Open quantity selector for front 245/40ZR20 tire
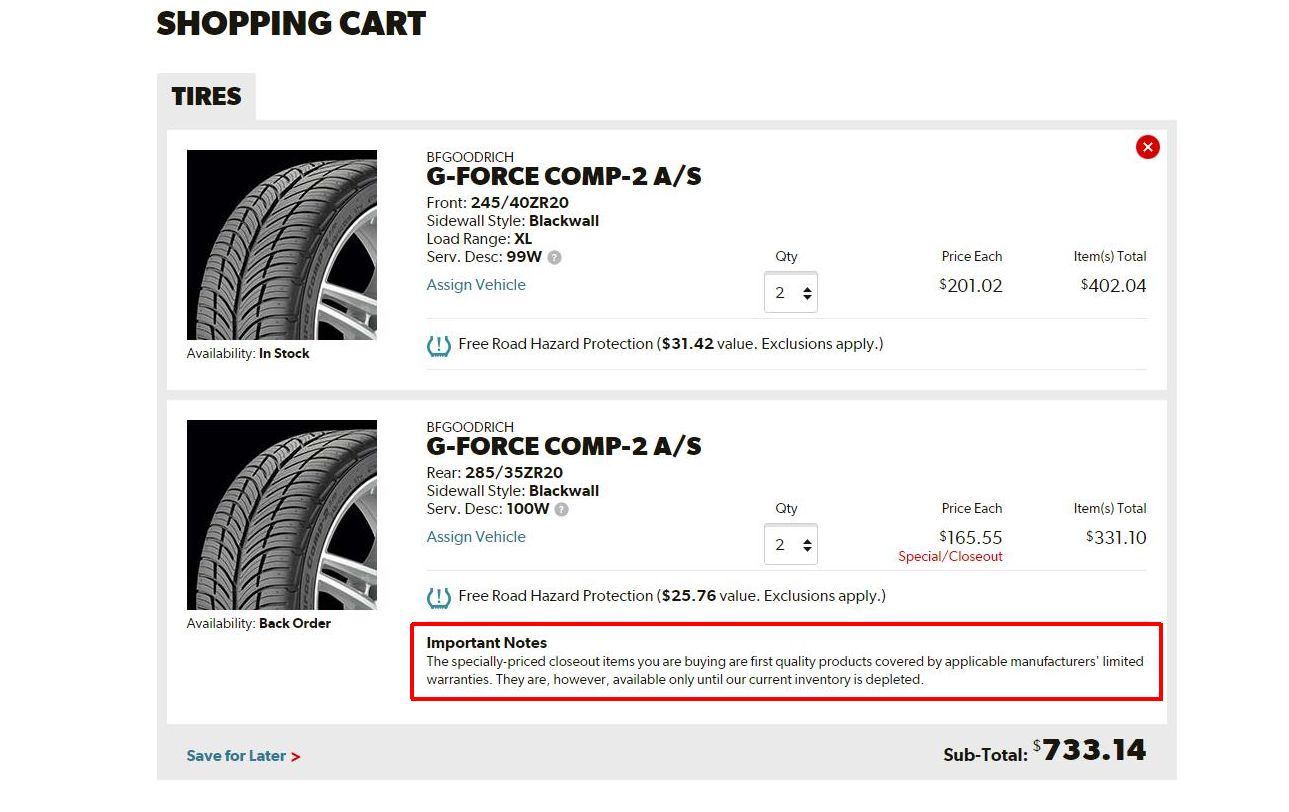Image resolution: width=1289 pixels, height=812 pixels. pyautogui.click(x=791, y=293)
